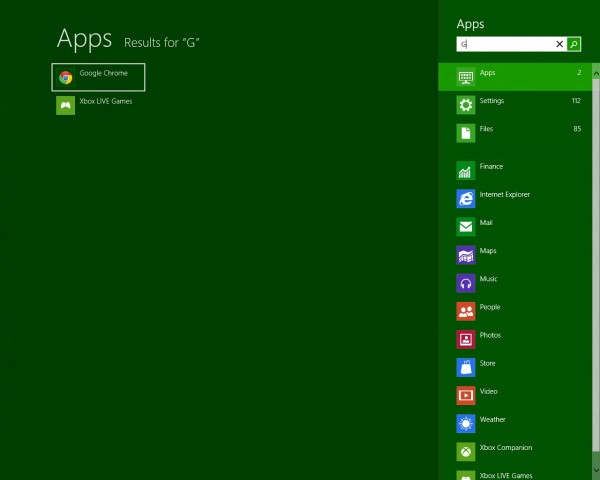Select the Maps label in sidebar

click(x=488, y=251)
